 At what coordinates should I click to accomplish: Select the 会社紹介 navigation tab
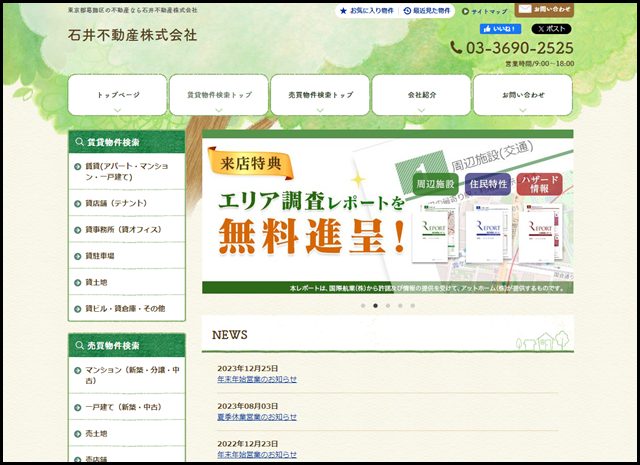pos(421,95)
